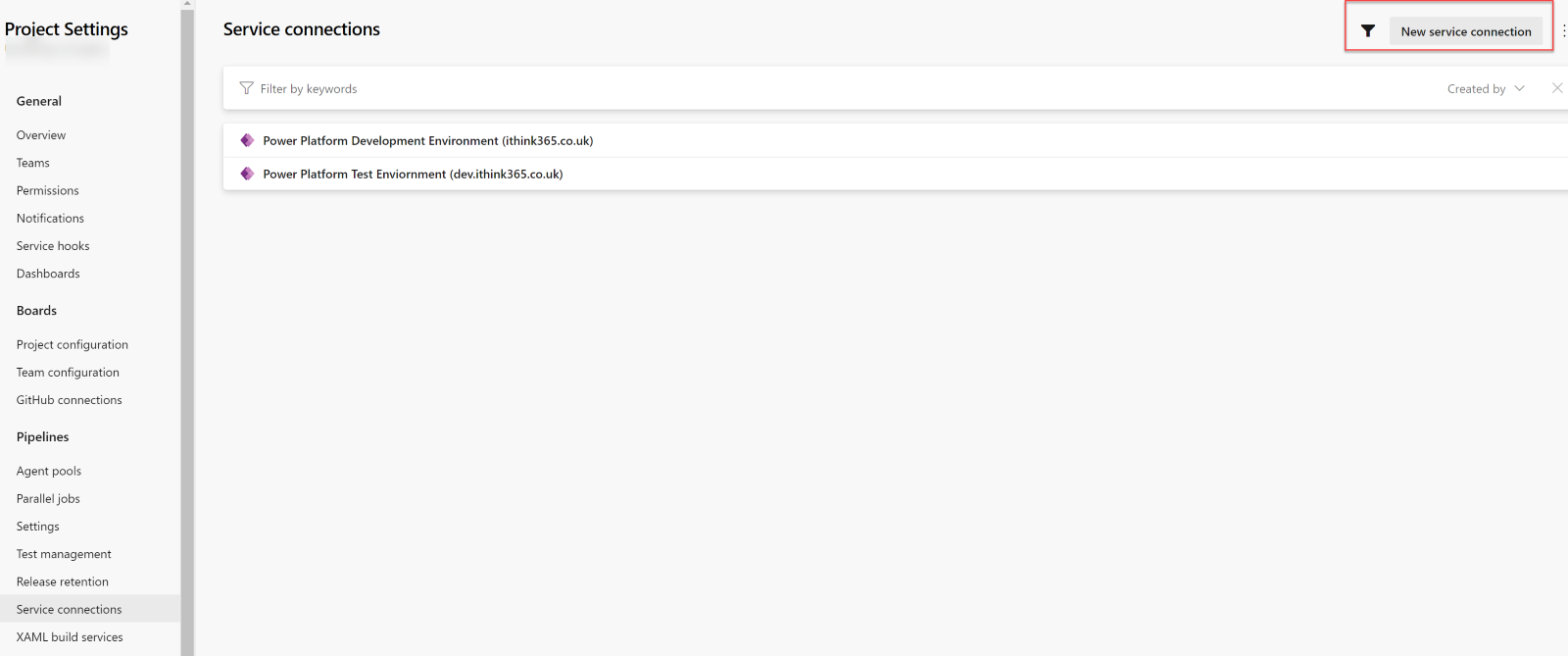
Task: Clear the filter bar with X icon
Action: pyautogui.click(x=1556, y=88)
